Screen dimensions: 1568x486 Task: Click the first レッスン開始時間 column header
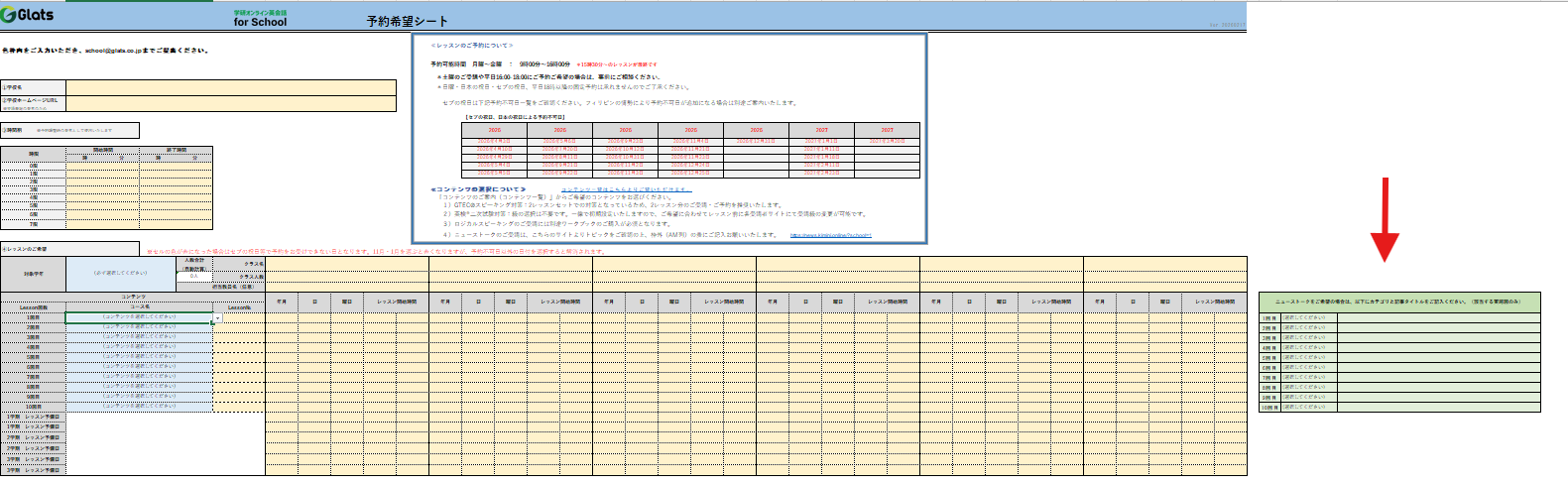397,301
